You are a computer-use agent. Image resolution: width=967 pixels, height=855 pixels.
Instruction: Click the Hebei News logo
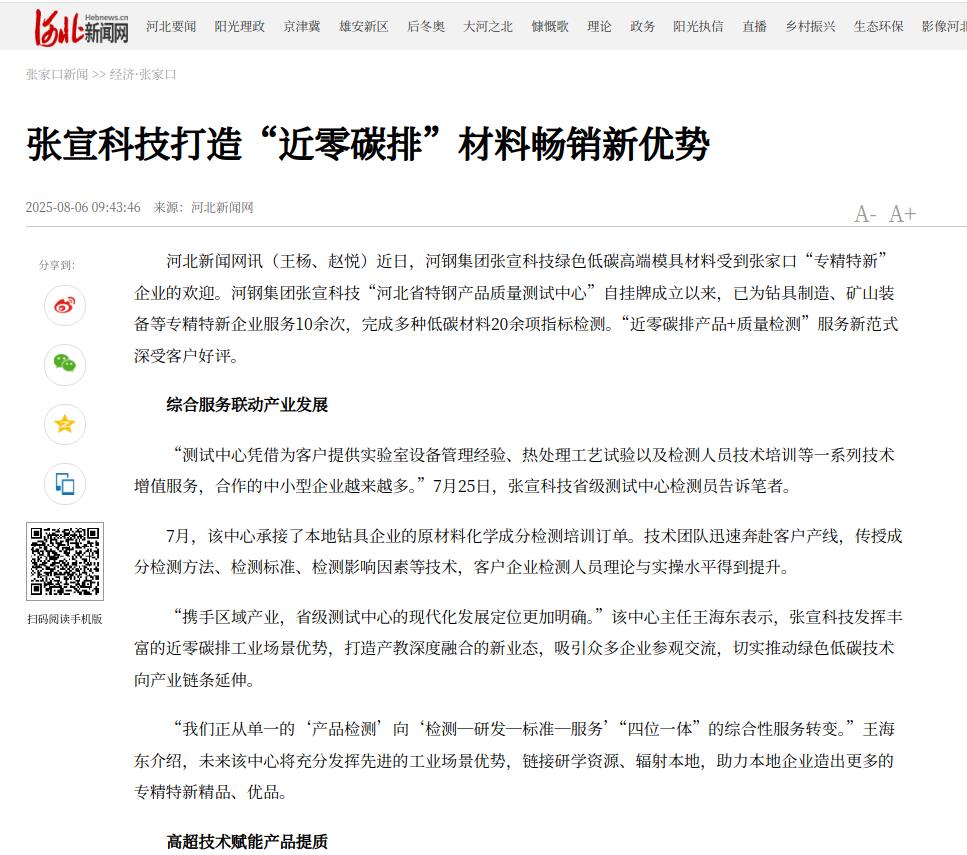[82, 26]
